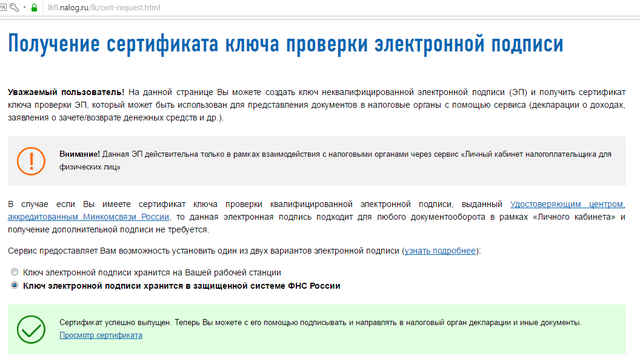Click the key icon in address bar
This screenshot has width=640, height=362.
(x=14, y=7)
